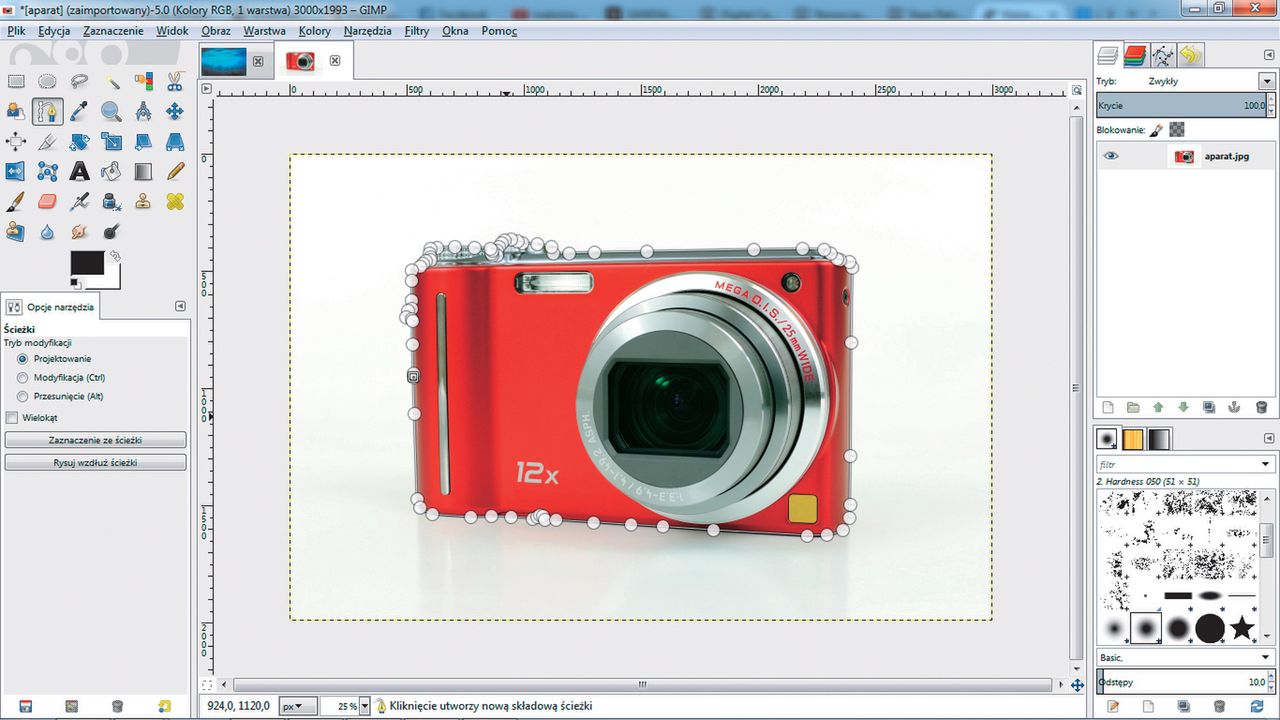Image resolution: width=1280 pixels, height=720 pixels.
Task: Select the Free Select lasso tool
Action: click(79, 82)
